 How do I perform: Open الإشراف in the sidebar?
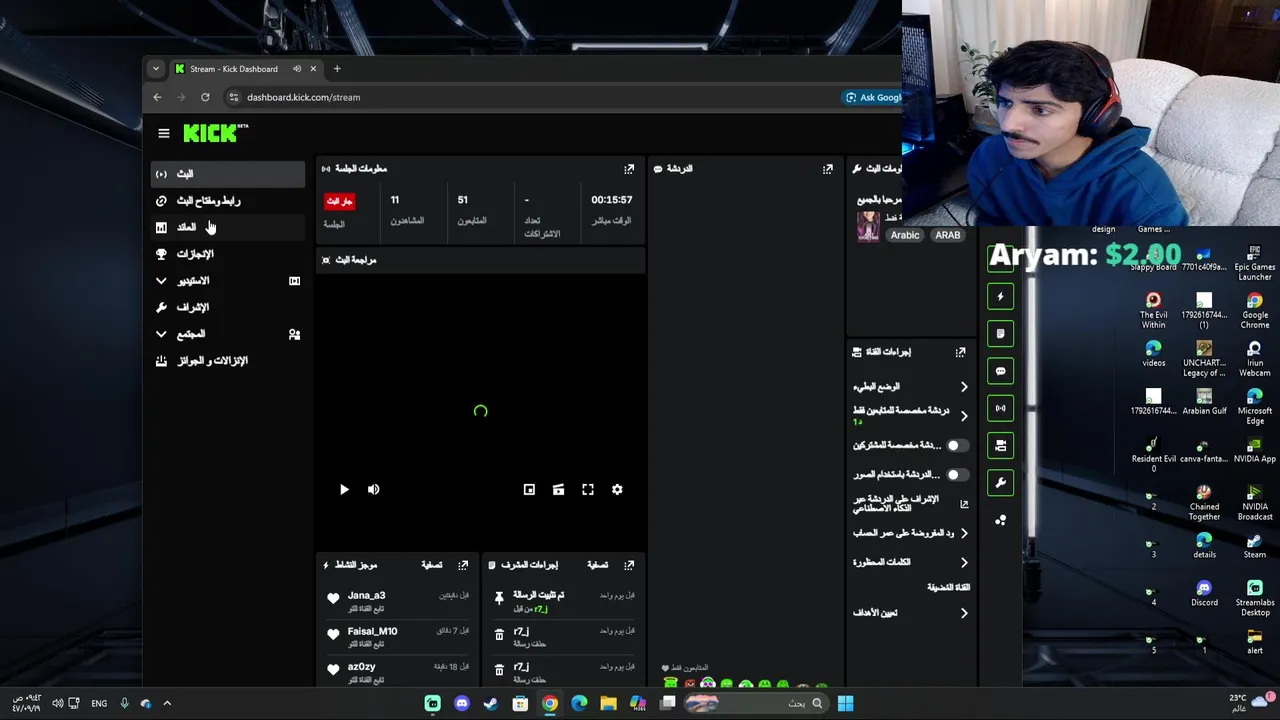228,307
